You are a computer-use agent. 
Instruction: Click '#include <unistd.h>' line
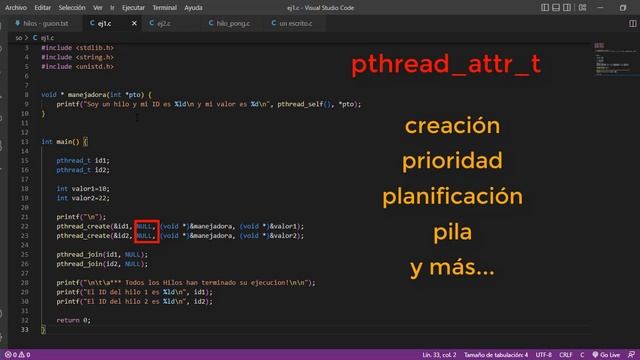(x=78, y=67)
